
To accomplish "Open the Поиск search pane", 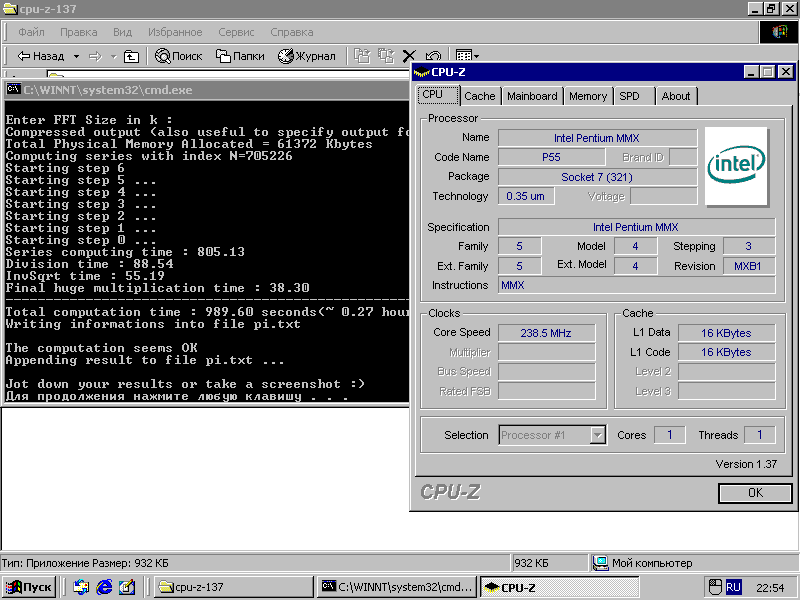I will click(x=179, y=56).
